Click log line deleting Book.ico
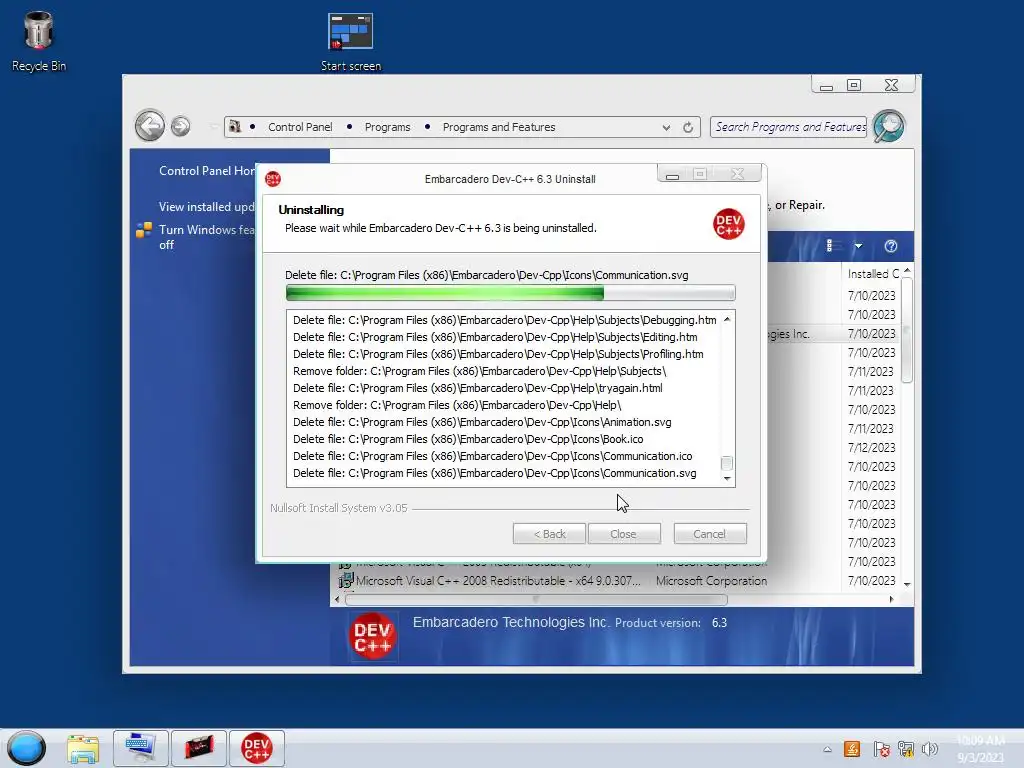 pyautogui.click(x=468, y=439)
